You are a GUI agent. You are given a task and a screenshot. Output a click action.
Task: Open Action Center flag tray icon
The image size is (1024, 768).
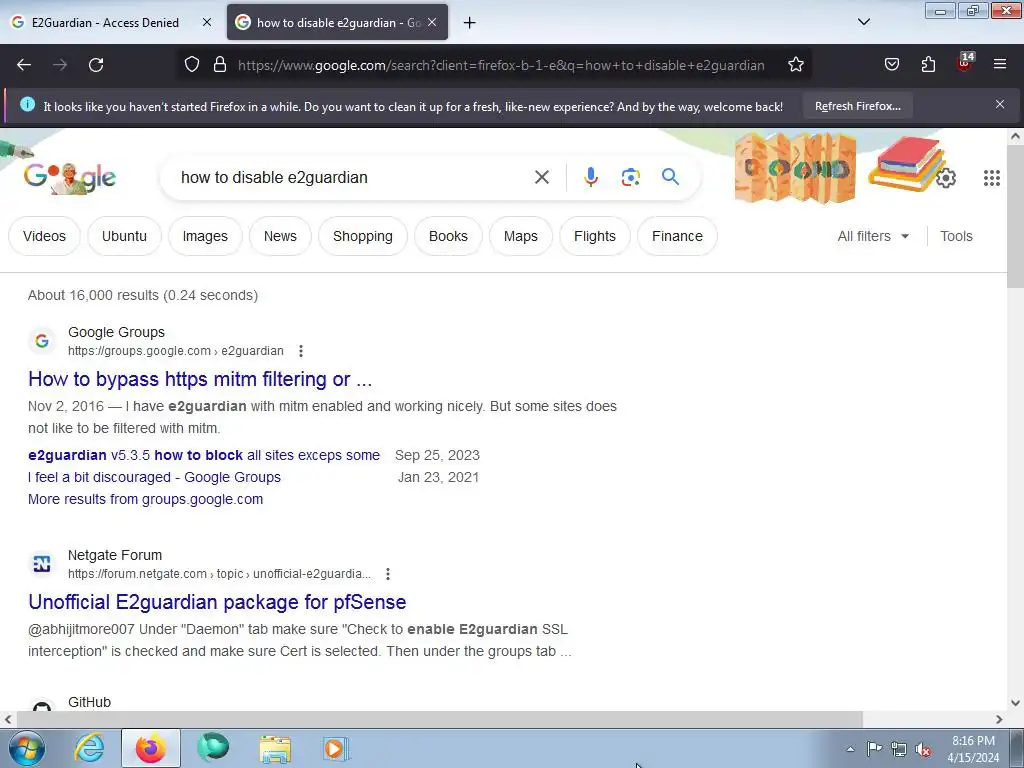(x=874, y=748)
